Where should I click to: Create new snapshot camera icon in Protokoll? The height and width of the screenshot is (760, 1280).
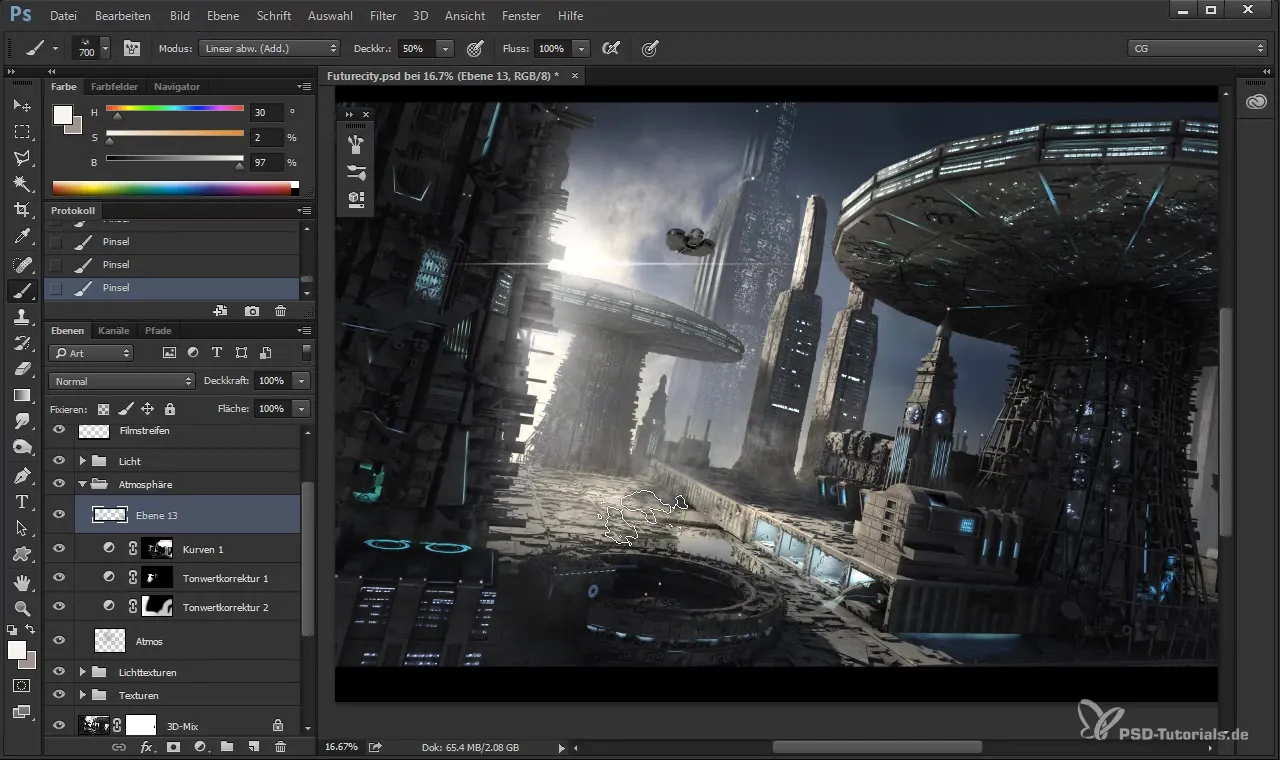coord(252,311)
